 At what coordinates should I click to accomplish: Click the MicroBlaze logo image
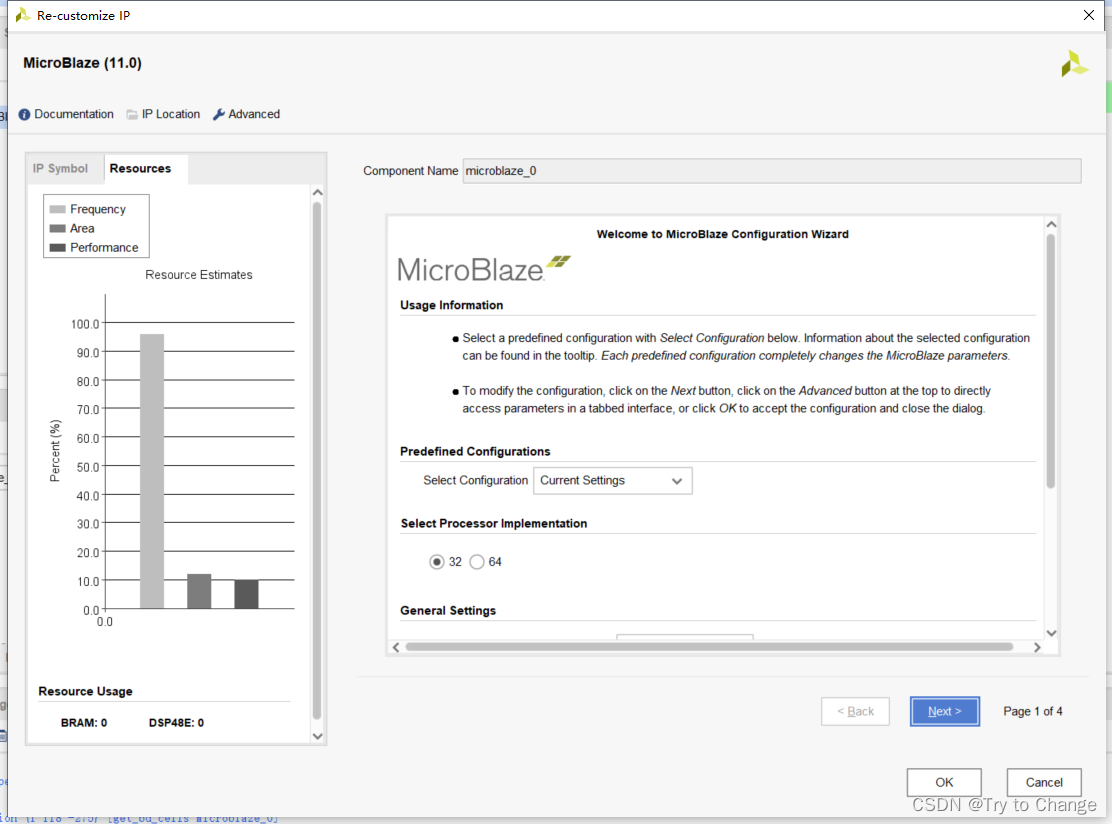pos(480,266)
